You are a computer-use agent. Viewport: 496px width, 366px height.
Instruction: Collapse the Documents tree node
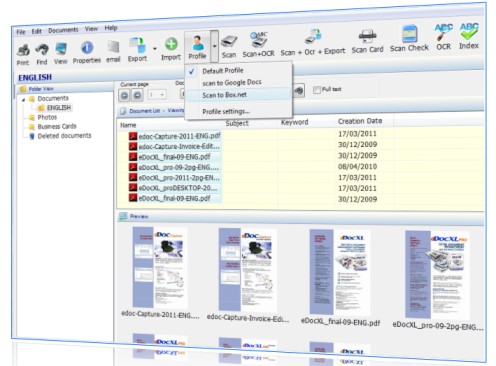(23, 100)
